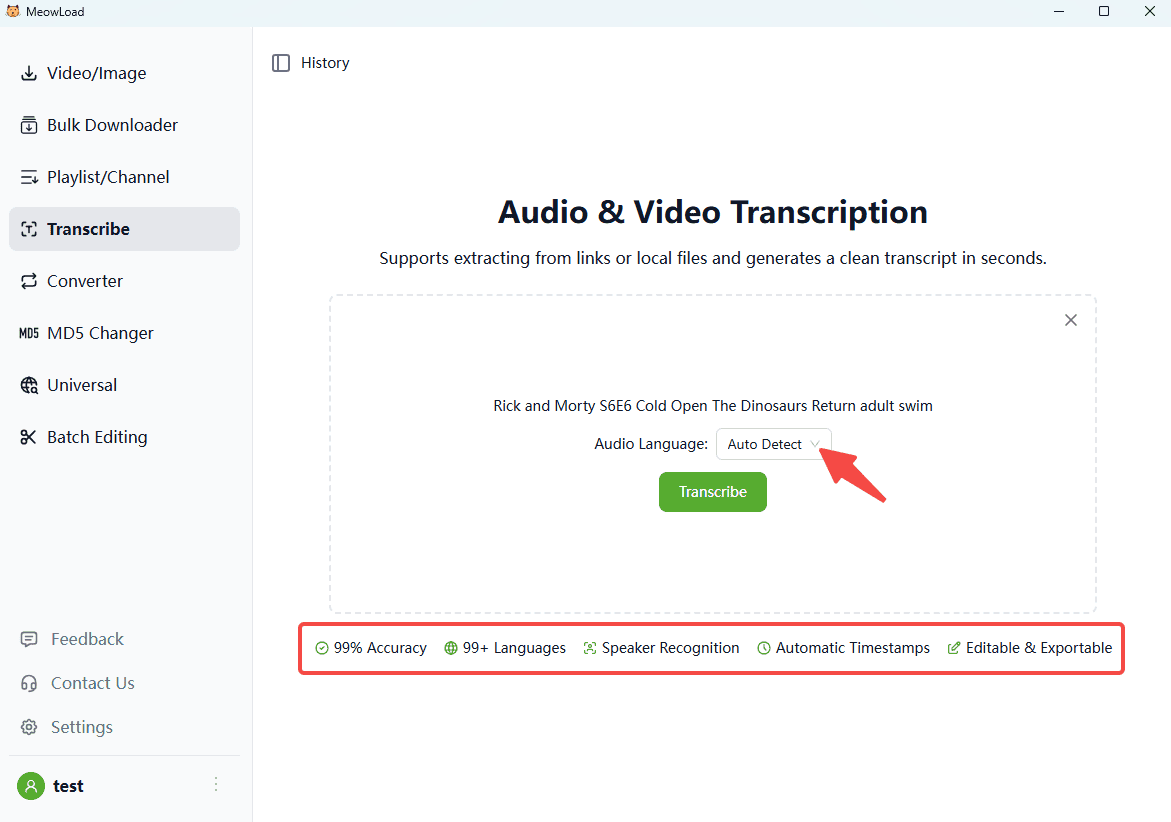Maximize the MeowLoad window

[1104, 12]
